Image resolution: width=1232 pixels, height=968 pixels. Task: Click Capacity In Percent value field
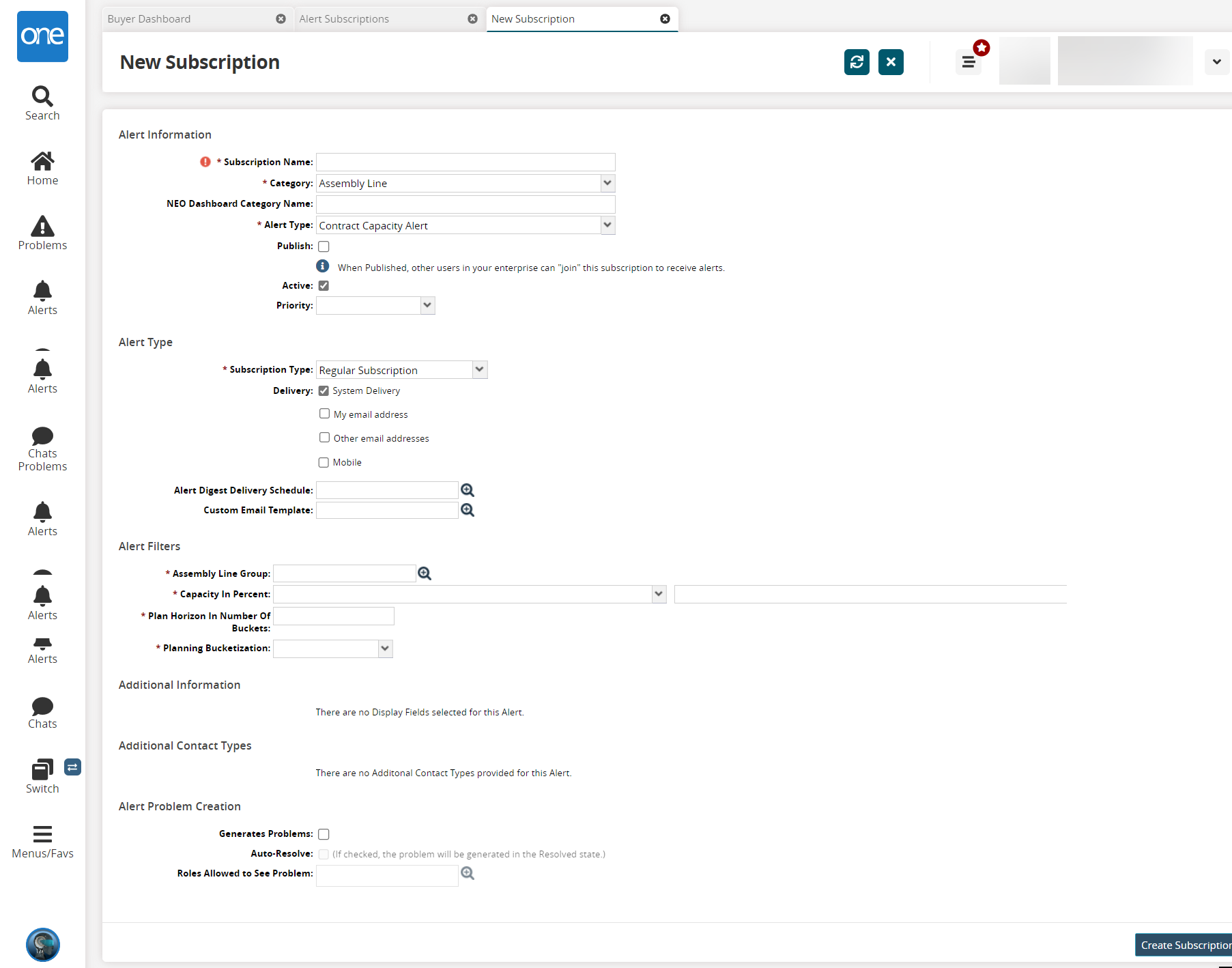point(870,594)
